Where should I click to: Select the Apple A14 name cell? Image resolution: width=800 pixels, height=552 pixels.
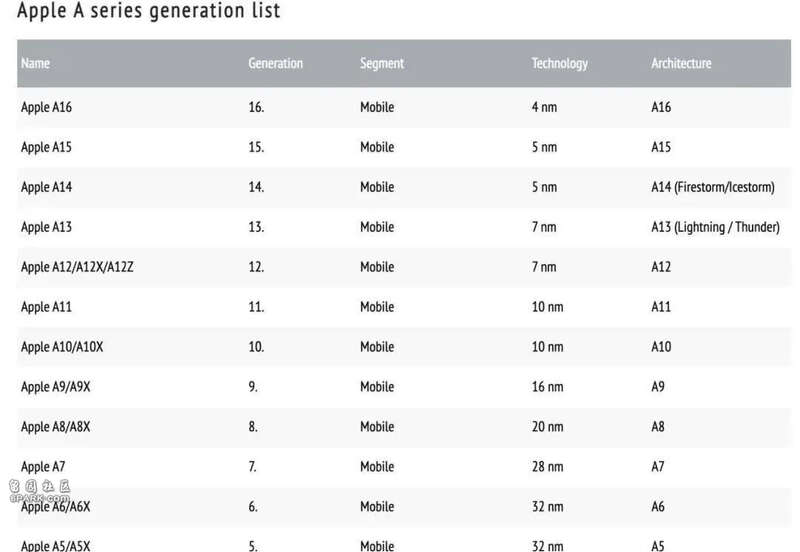(46, 187)
